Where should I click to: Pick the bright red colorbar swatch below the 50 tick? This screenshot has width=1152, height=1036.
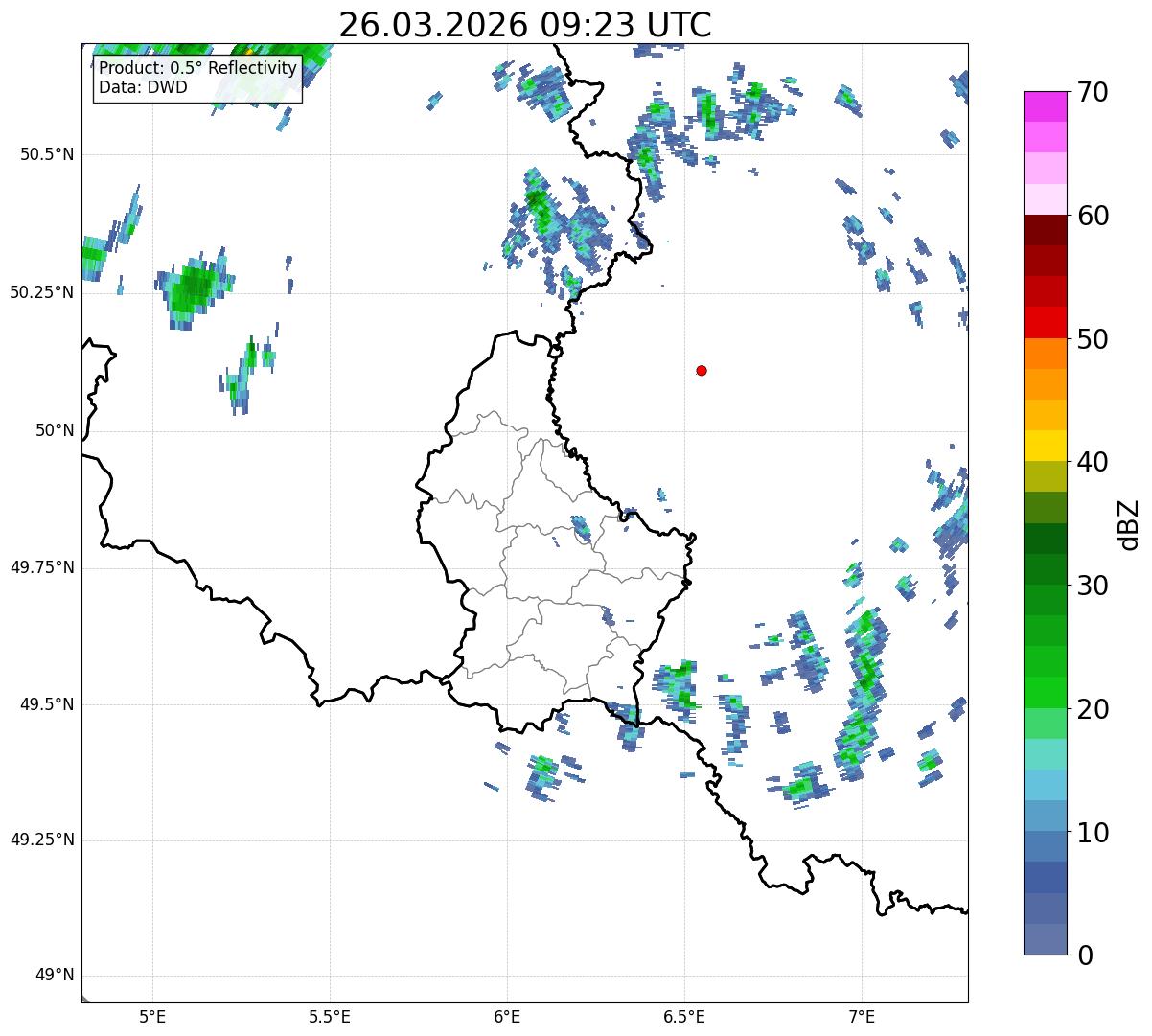tap(1046, 323)
